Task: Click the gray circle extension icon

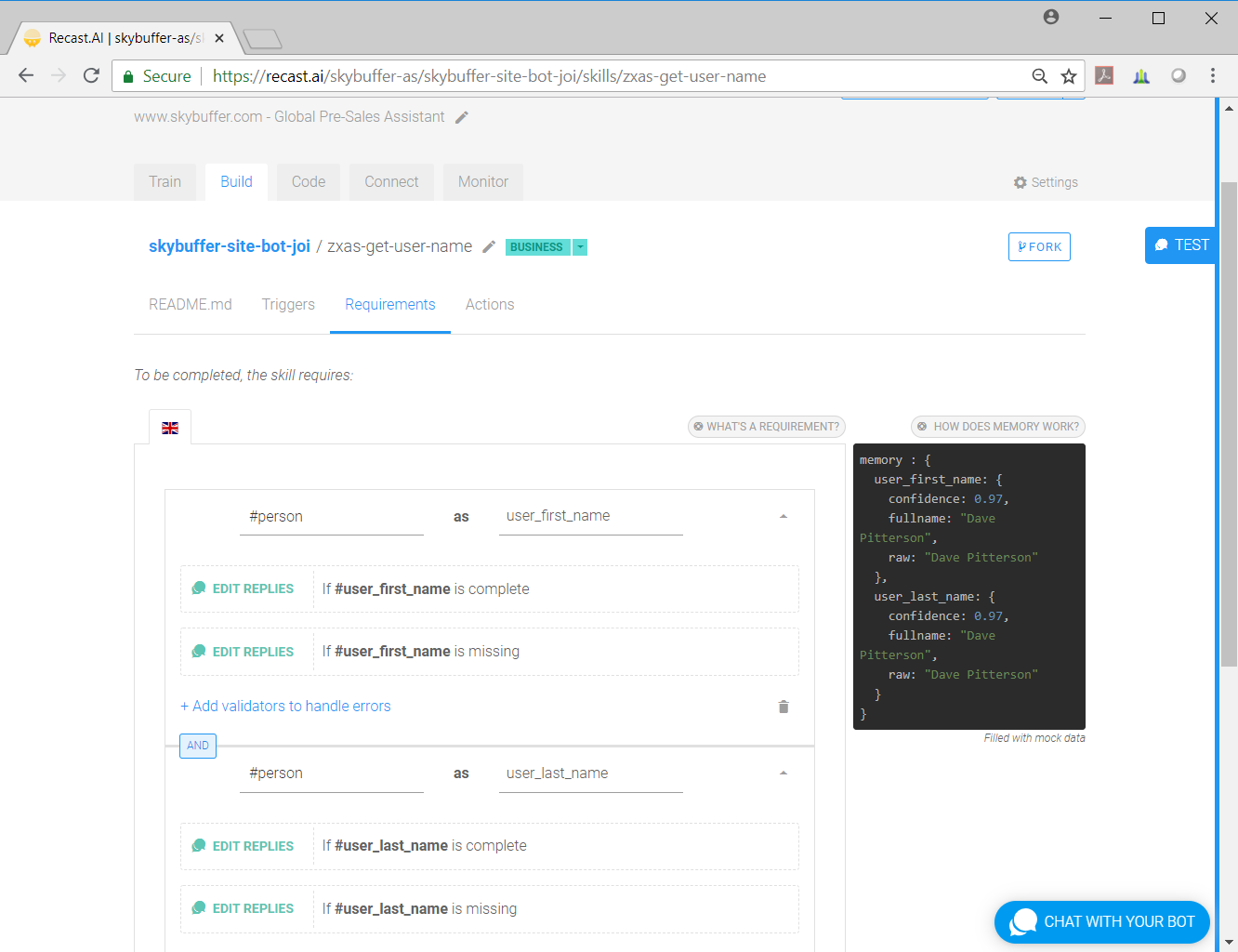Action: pos(1179,76)
